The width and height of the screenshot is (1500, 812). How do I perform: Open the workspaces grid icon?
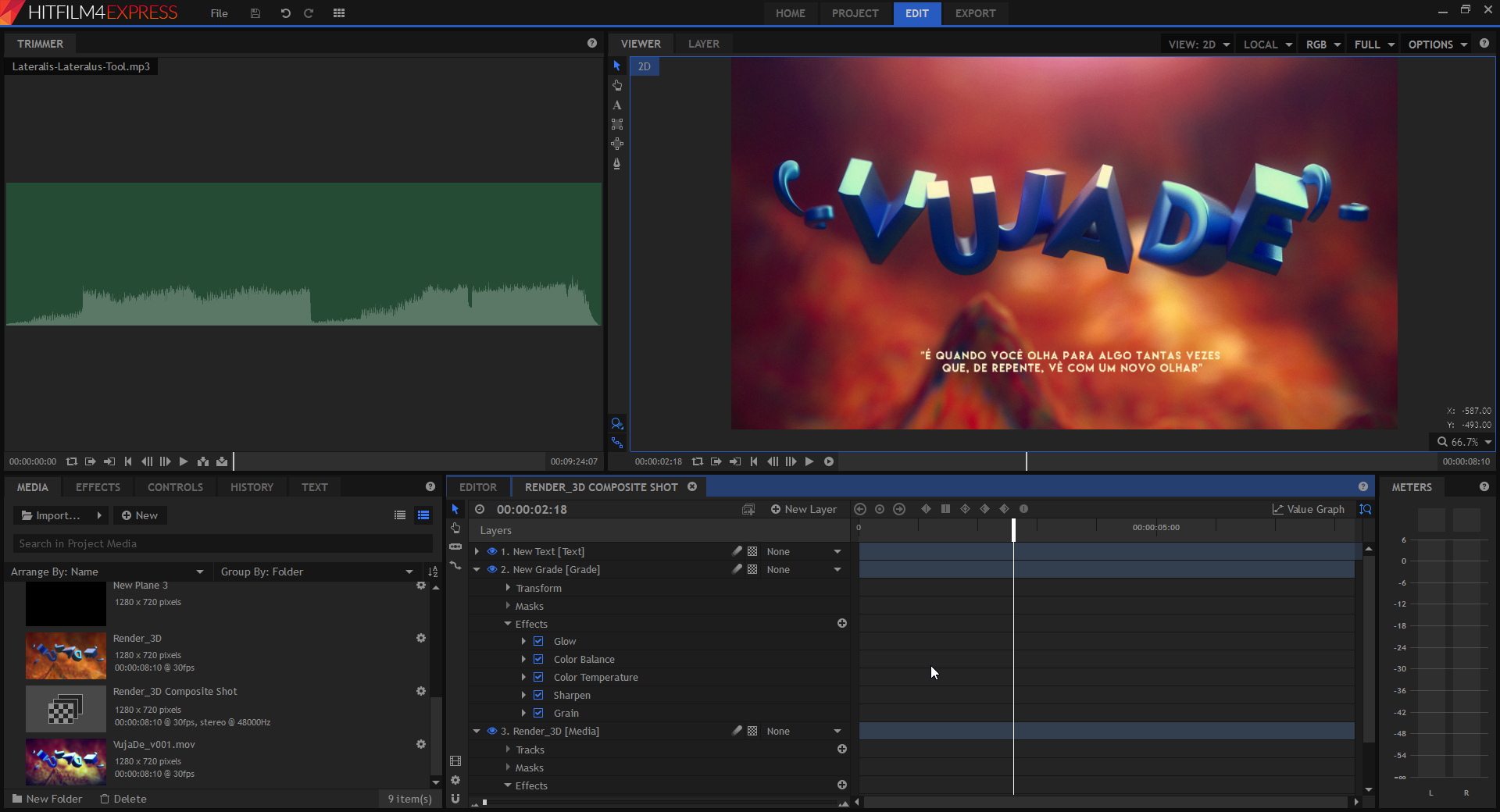(339, 13)
